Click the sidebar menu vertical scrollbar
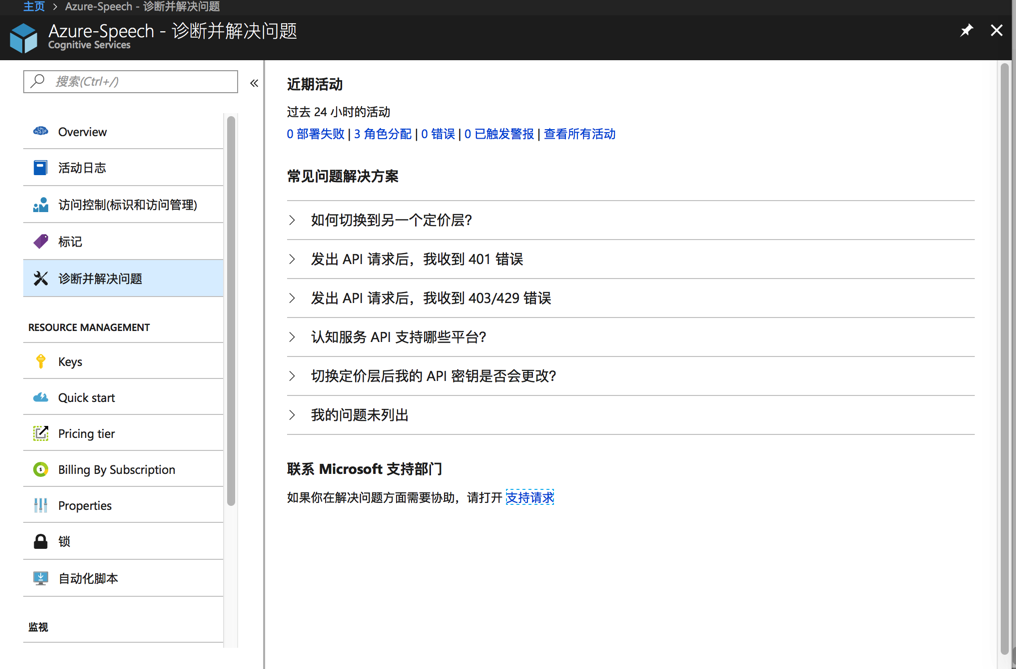1016x669 pixels. 231,311
